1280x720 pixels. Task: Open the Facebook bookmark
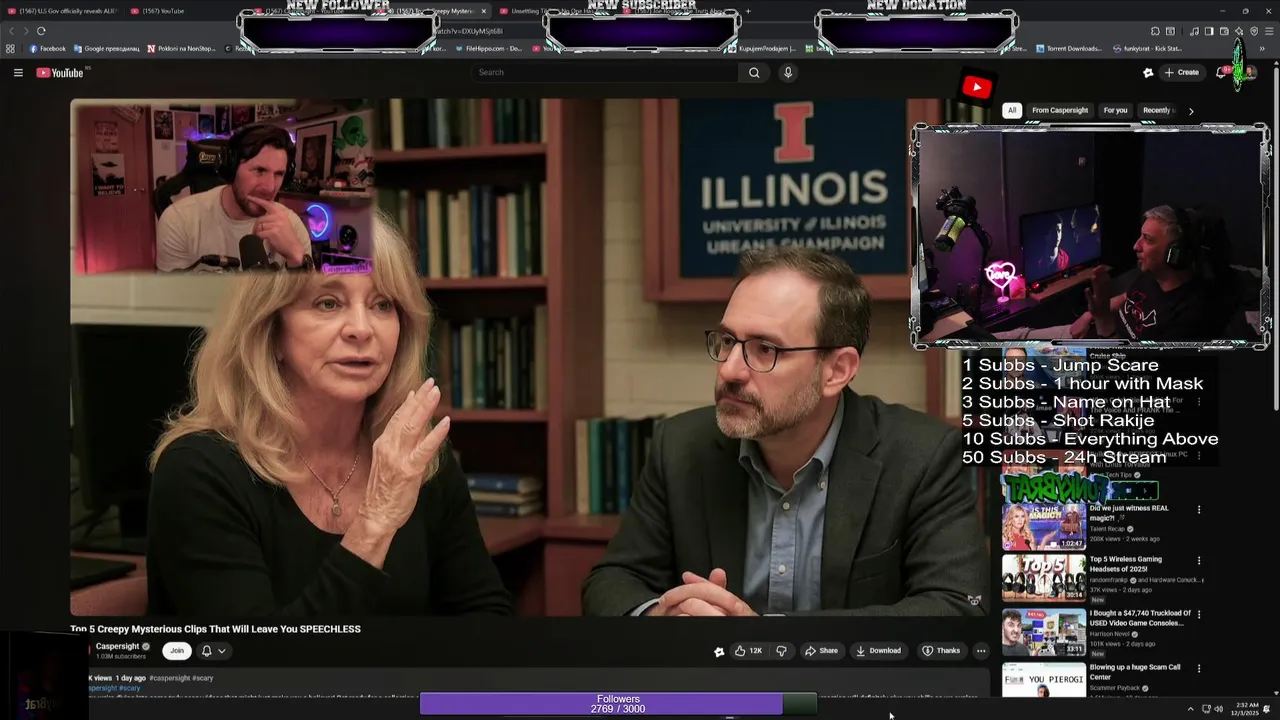point(47,48)
